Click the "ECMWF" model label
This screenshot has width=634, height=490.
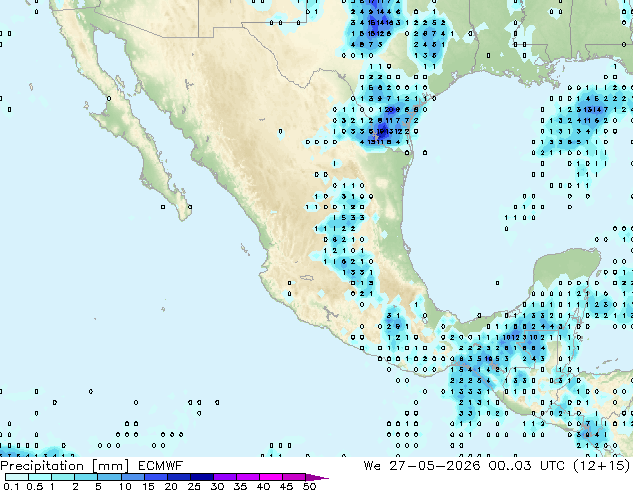[x=161, y=466]
